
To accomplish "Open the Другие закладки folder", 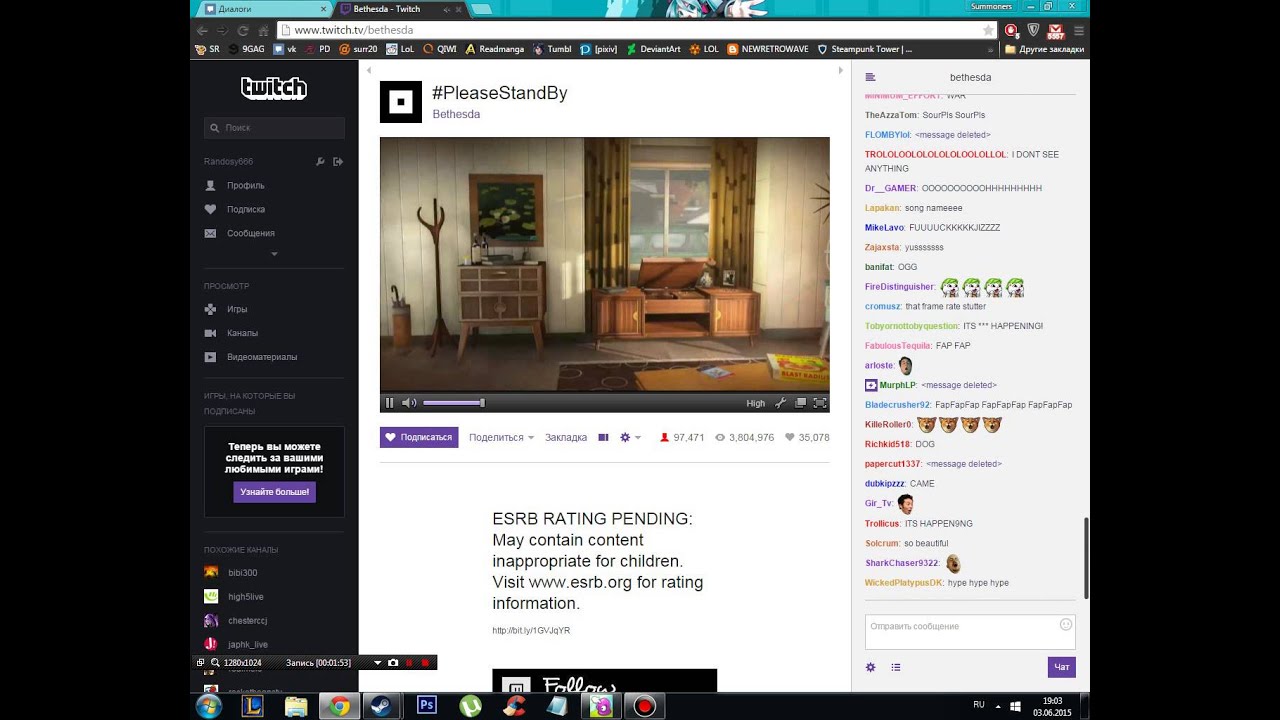I will [x=1044, y=49].
